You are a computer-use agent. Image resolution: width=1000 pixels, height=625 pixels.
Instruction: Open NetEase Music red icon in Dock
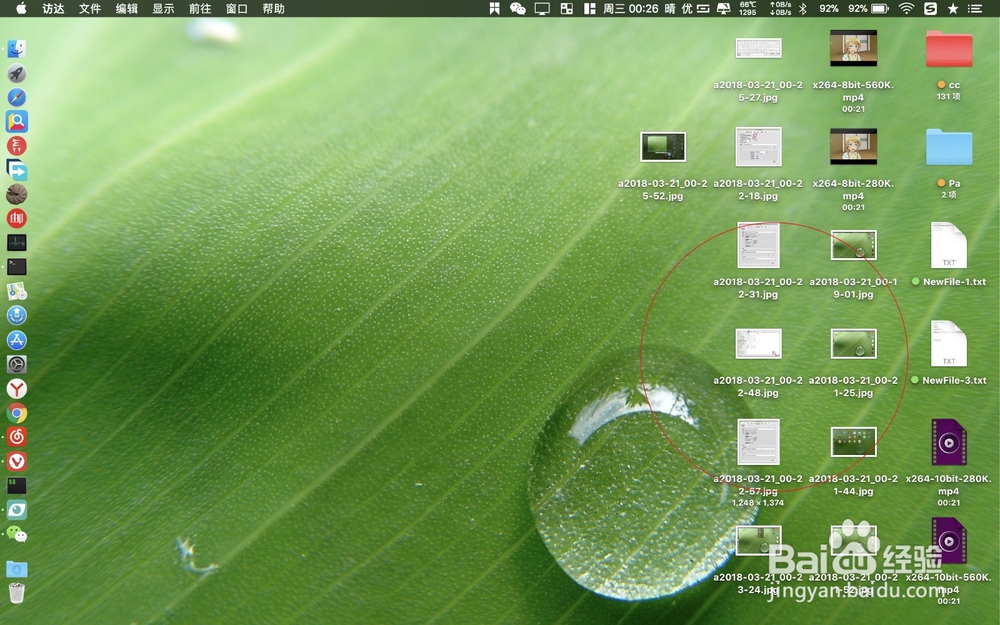click(17, 437)
